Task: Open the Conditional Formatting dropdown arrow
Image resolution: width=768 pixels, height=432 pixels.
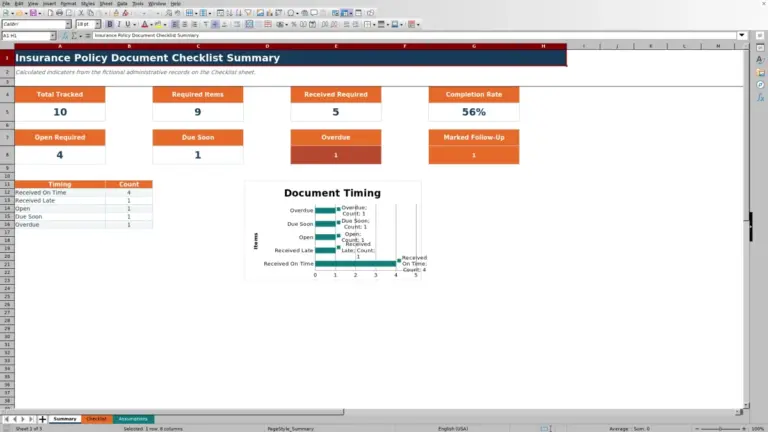Action: 418,24
